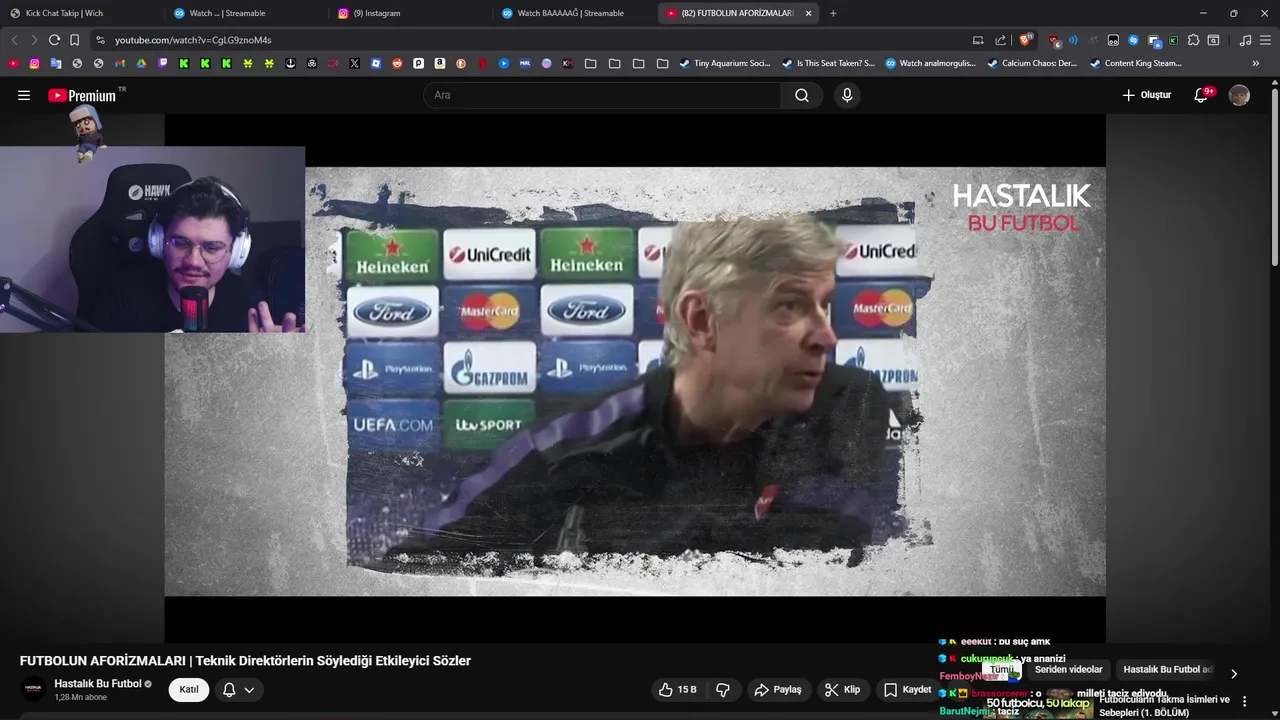Focus the Ara search field
1280x720 pixels.
pos(603,95)
